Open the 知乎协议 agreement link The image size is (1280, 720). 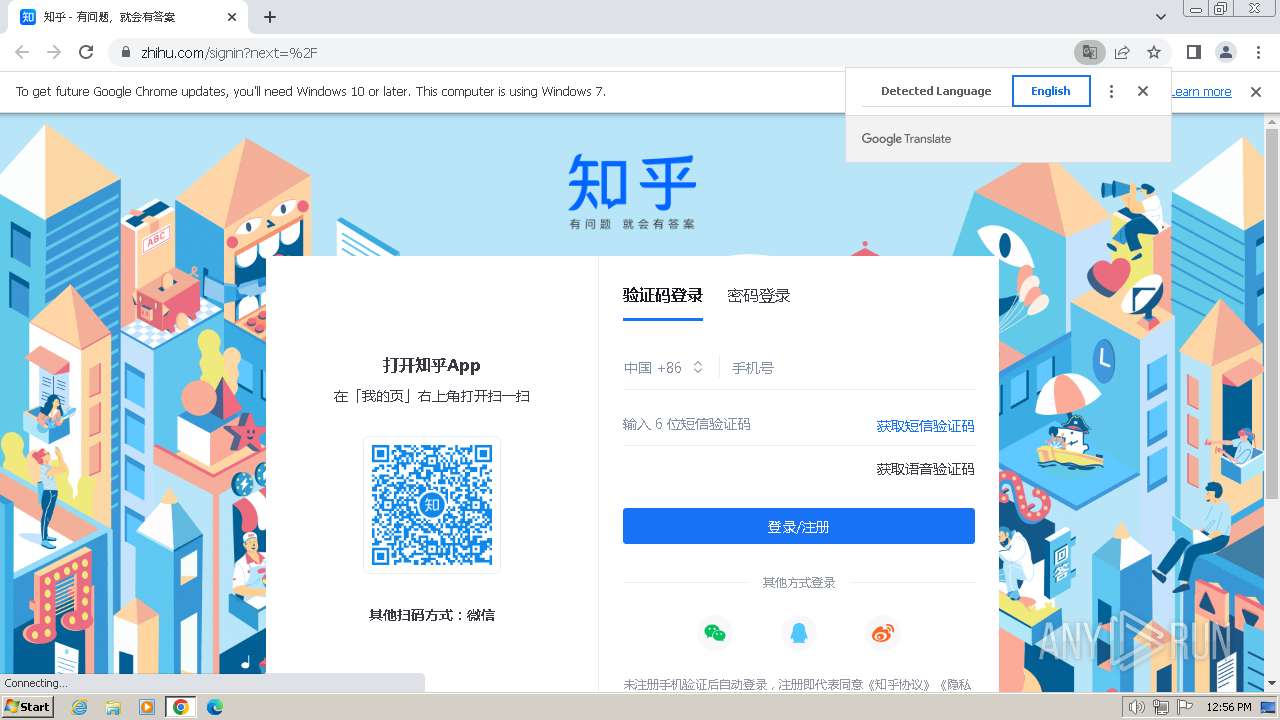900,685
